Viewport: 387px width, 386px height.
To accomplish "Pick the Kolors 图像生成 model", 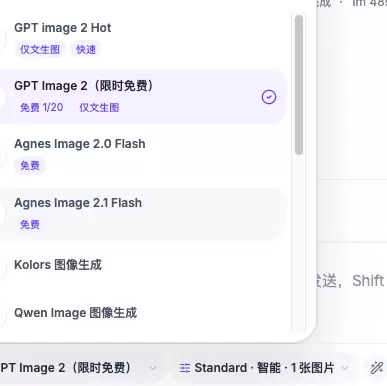I will click(143, 265).
